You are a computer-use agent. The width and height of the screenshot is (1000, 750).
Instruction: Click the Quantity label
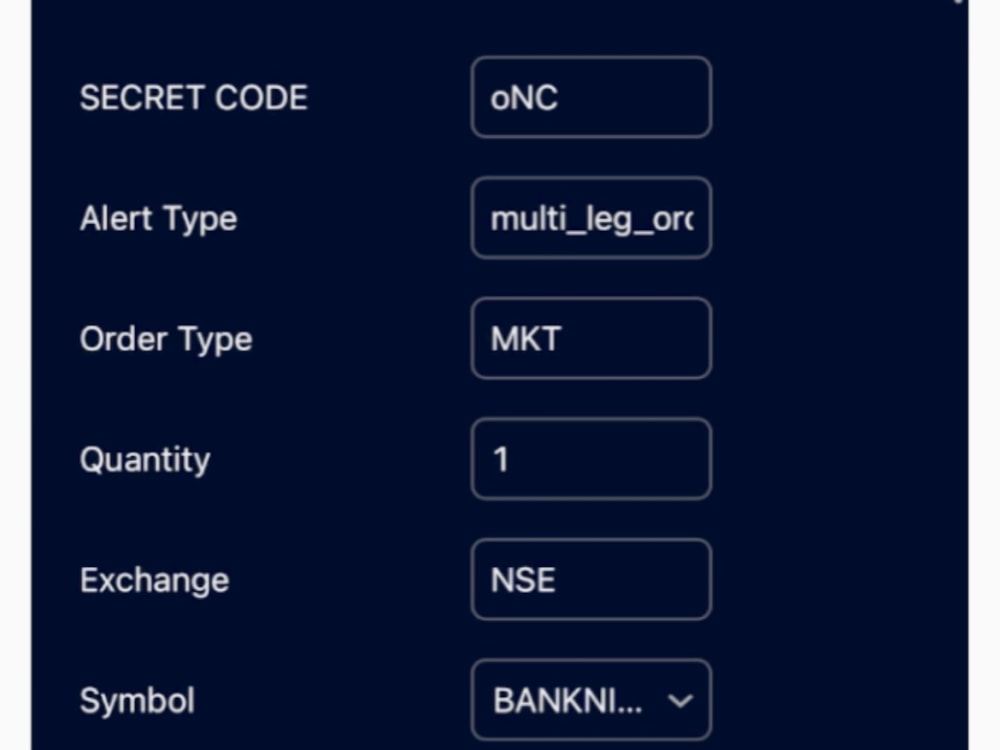pos(145,458)
